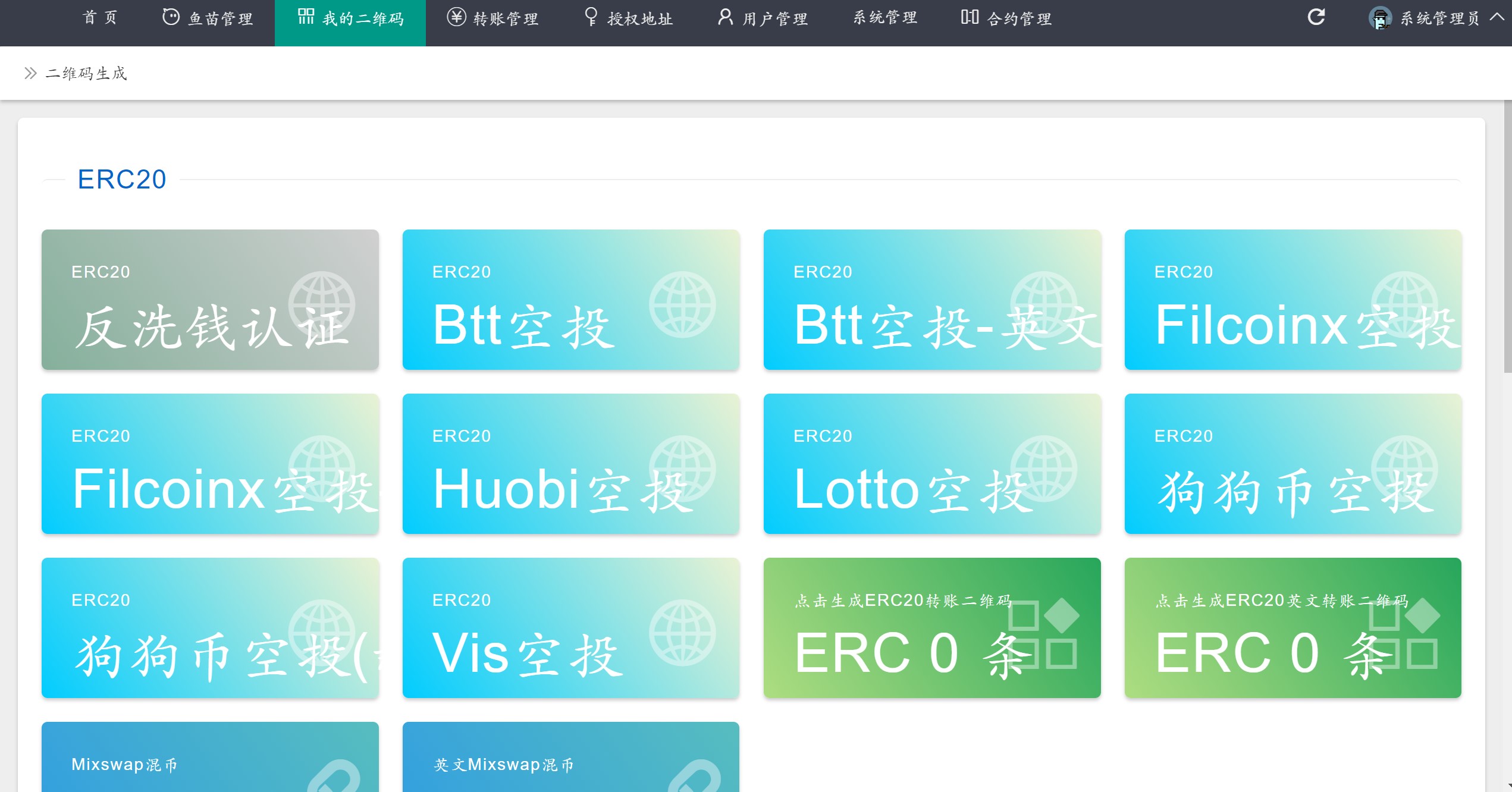The height and width of the screenshot is (792, 1512).
Task: Select the ¥ icon for 转账管理
Action: [455, 17]
